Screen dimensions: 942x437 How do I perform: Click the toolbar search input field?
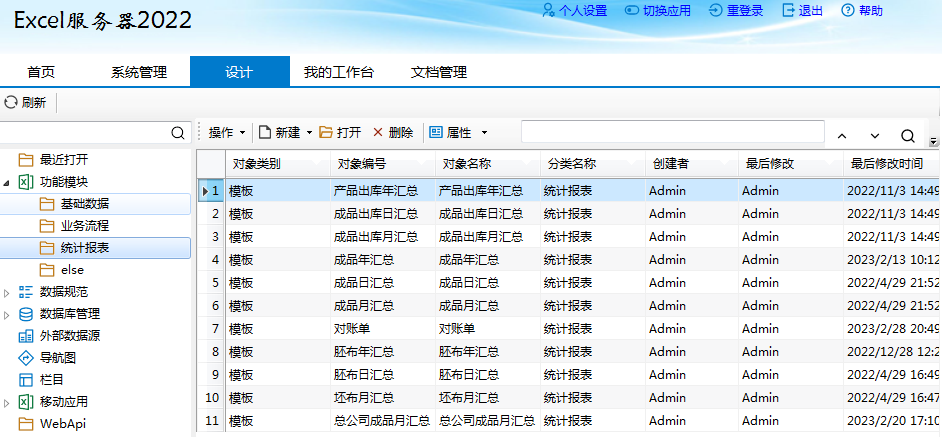pos(672,133)
